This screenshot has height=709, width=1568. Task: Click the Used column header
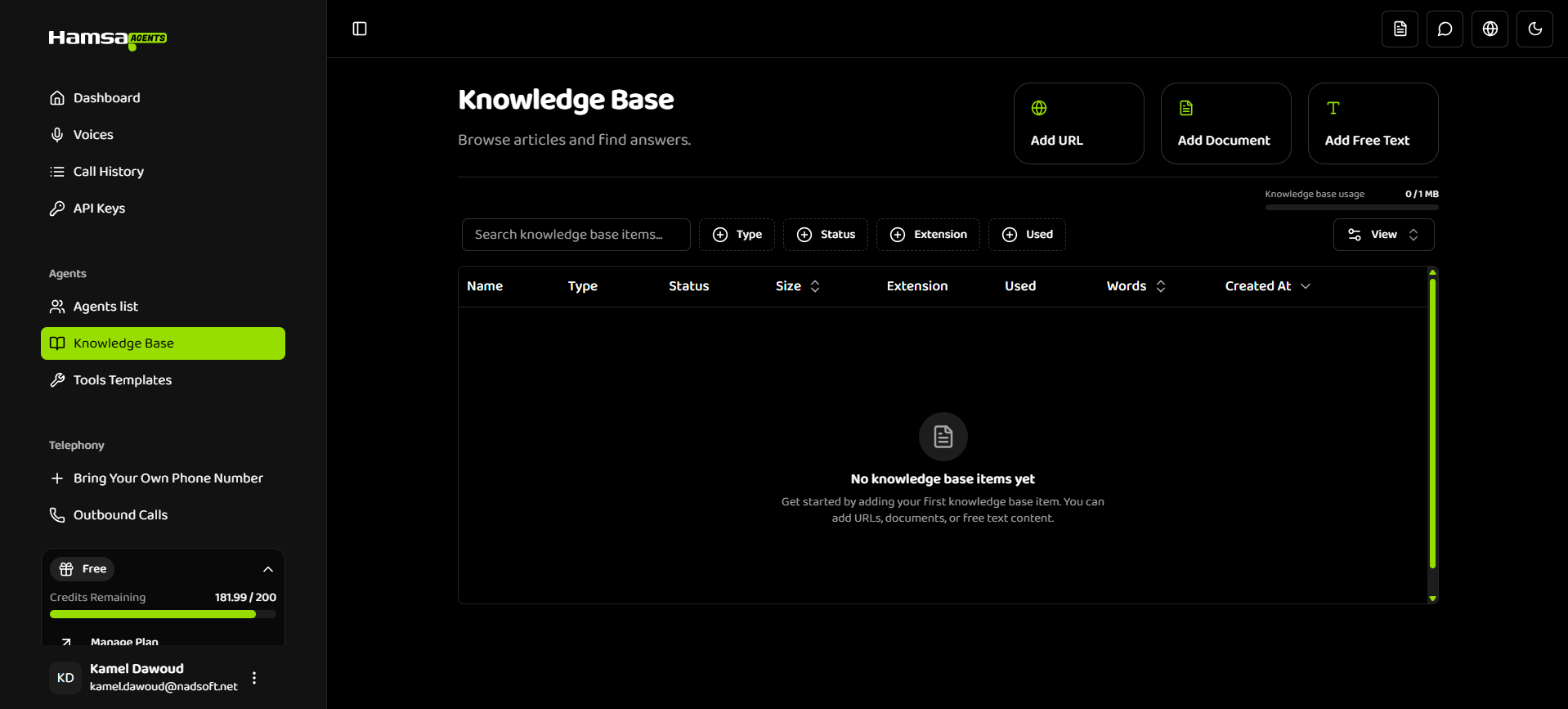[x=1020, y=286]
